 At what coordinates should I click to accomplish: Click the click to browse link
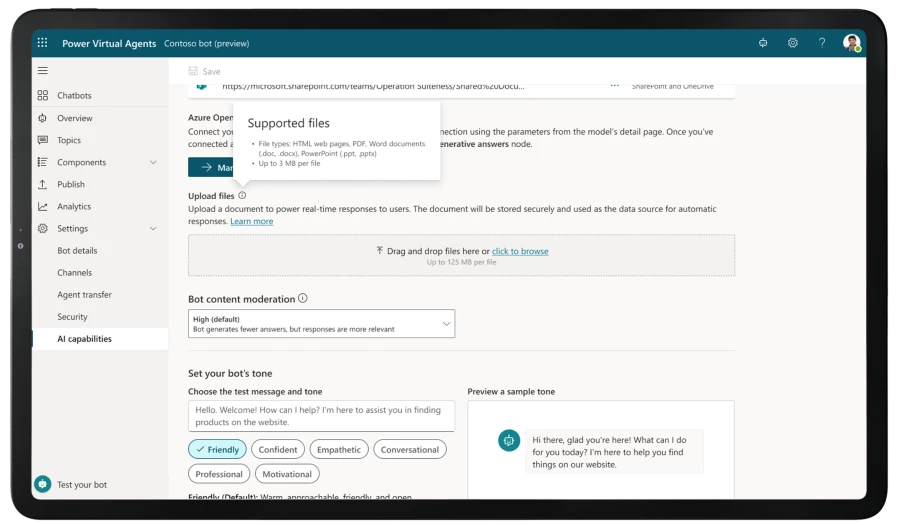tap(520, 251)
